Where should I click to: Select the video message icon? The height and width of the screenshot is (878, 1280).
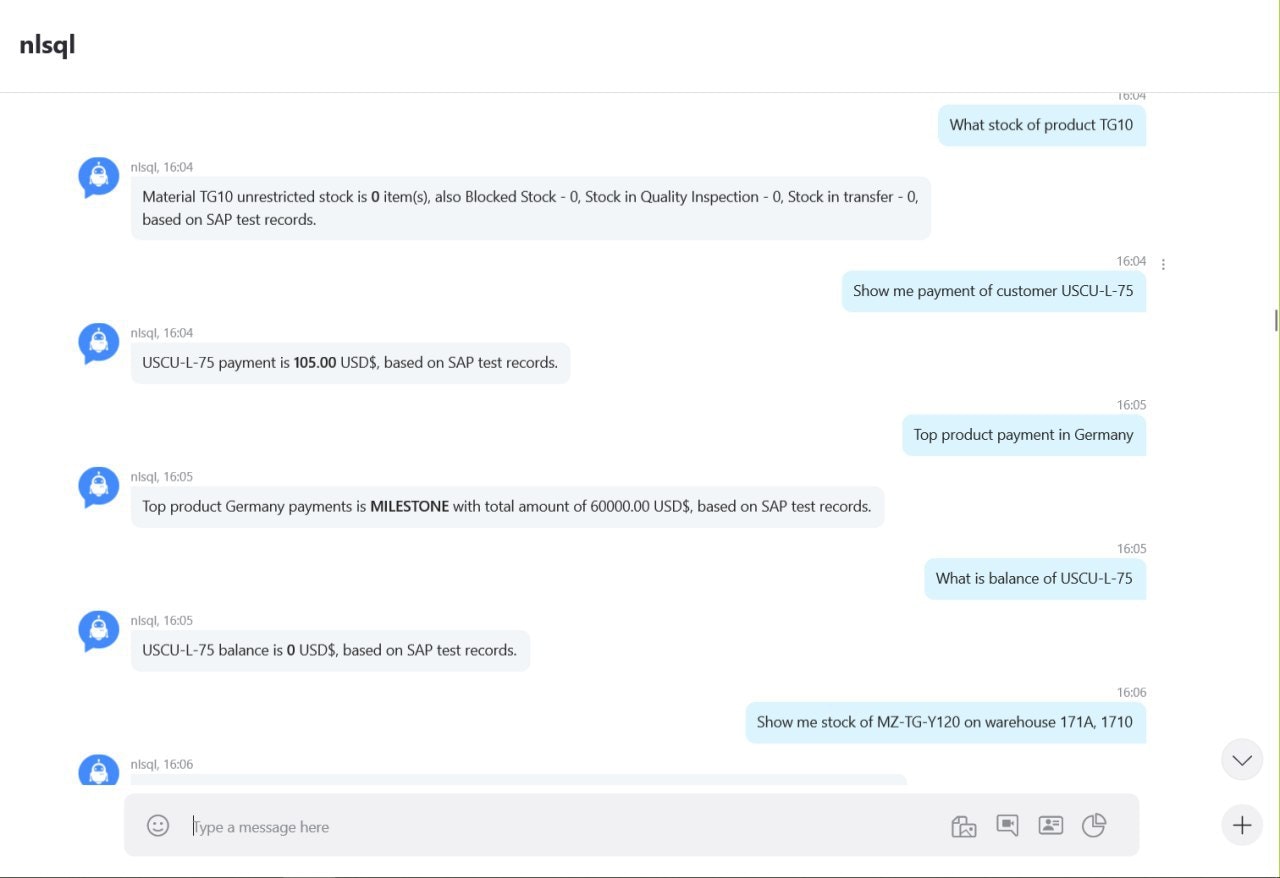[1007, 826]
